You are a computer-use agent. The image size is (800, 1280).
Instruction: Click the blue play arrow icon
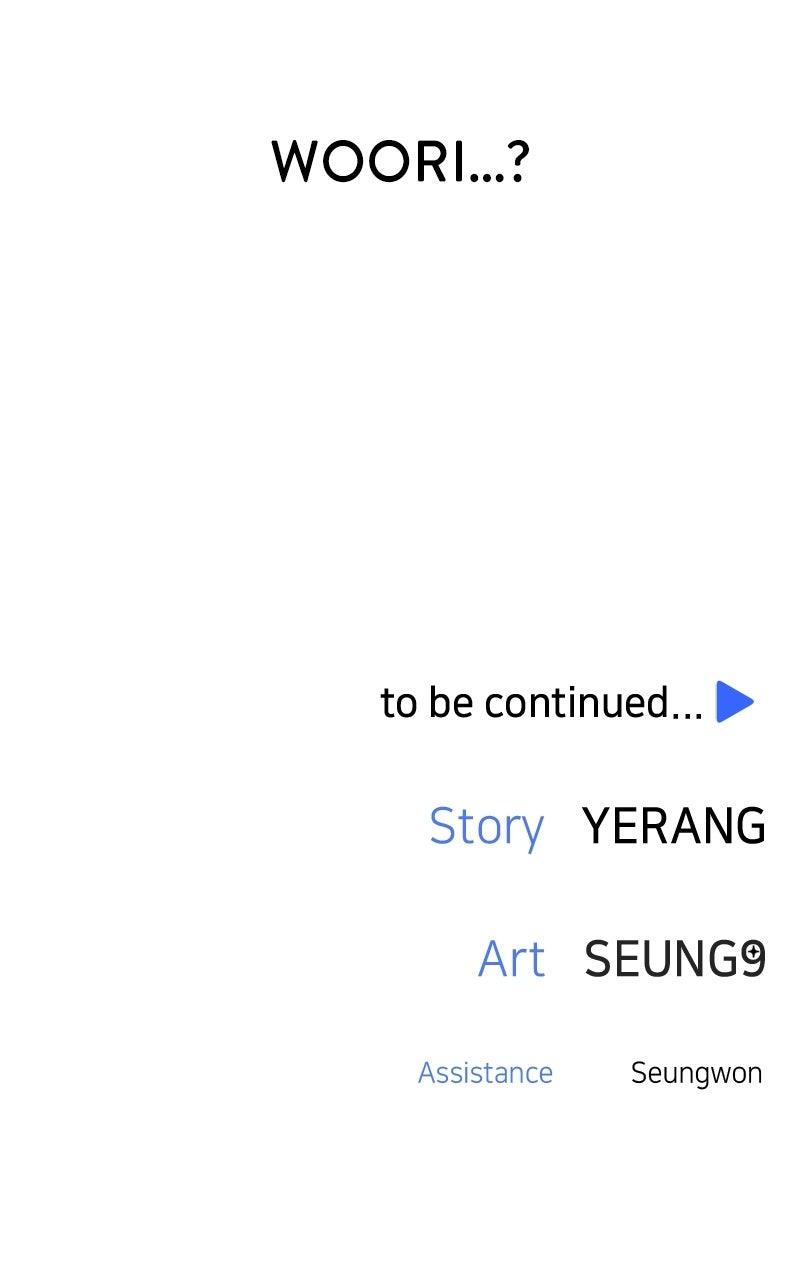coord(734,701)
